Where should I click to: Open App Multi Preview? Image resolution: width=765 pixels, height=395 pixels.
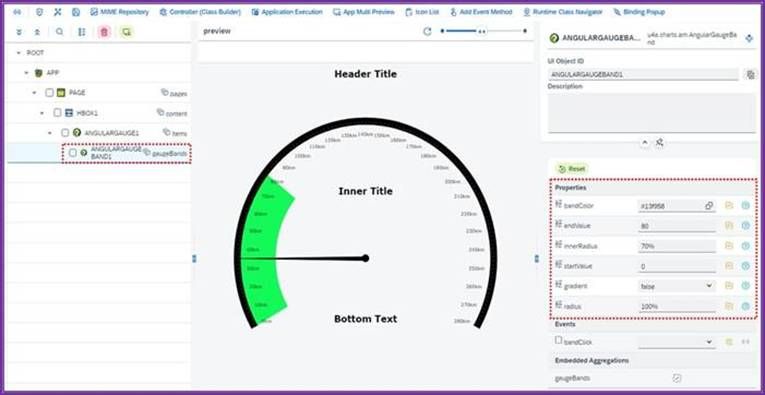click(x=363, y=12)
